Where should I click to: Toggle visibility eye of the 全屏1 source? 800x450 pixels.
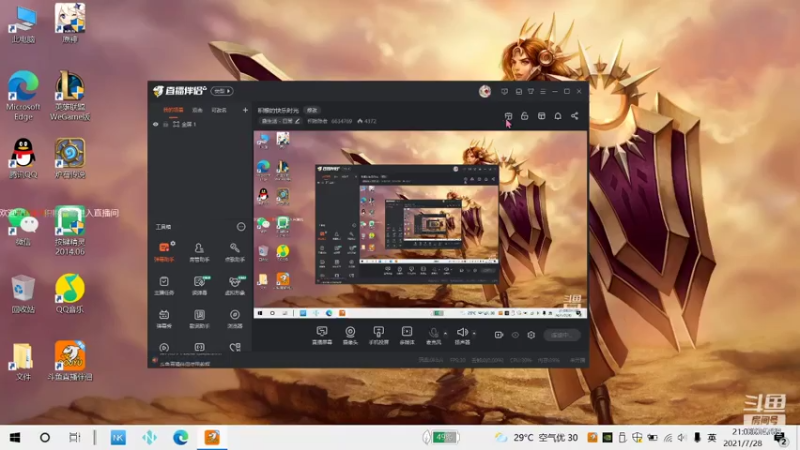tap(156, 124)
